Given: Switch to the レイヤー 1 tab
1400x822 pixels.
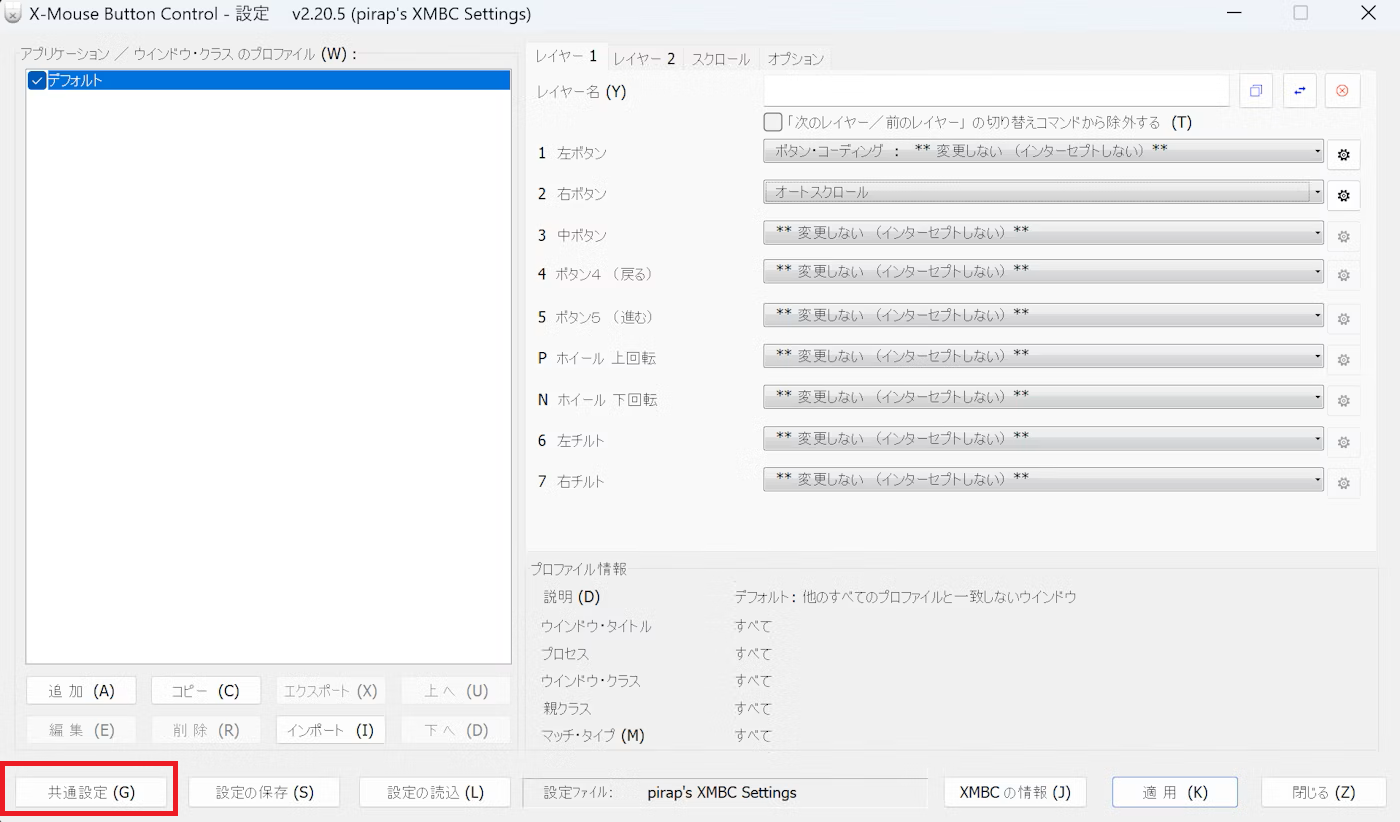Looking at the screenshot, I should [566, 56].
